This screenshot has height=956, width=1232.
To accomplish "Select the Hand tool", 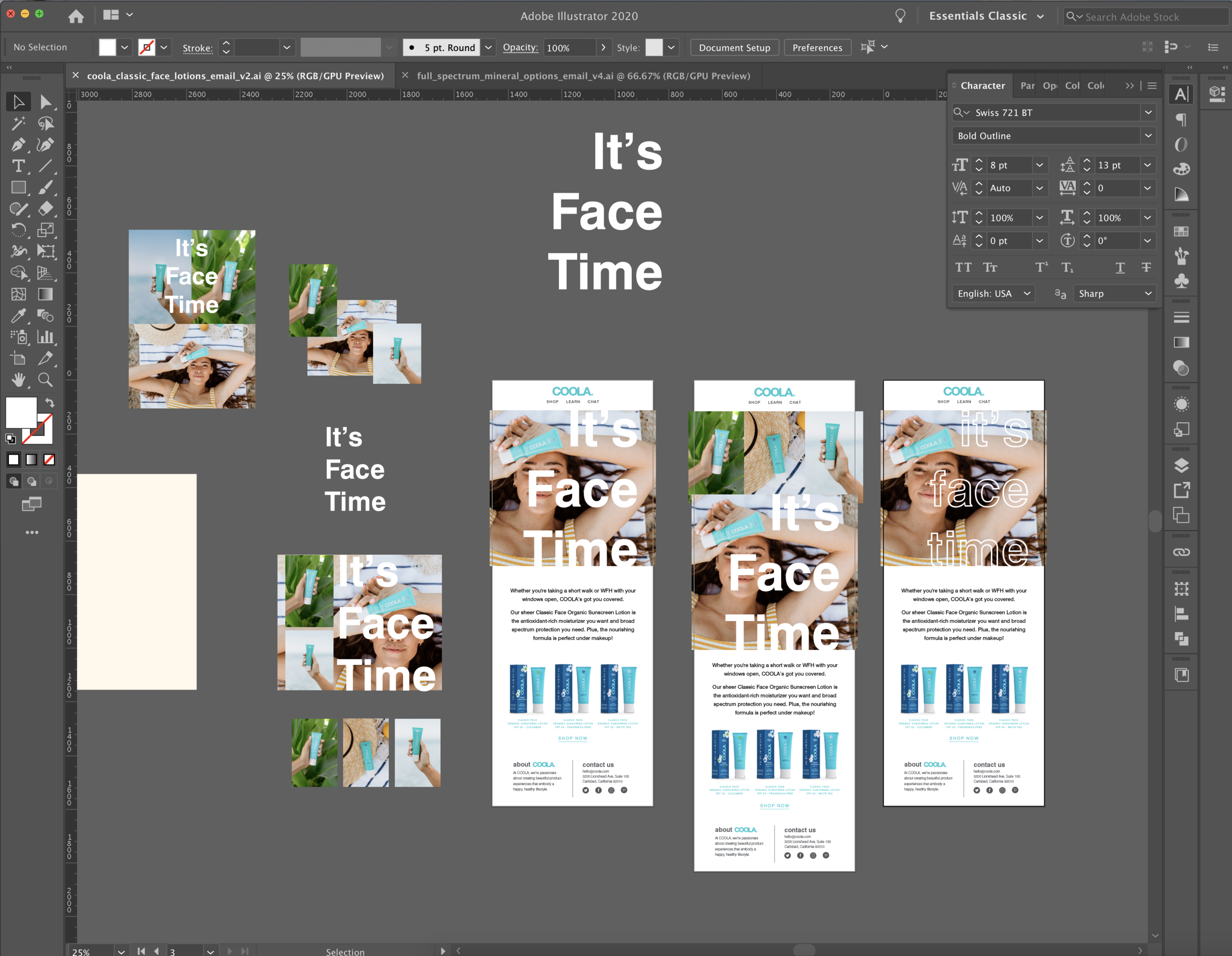I will [x=19, y=380].
